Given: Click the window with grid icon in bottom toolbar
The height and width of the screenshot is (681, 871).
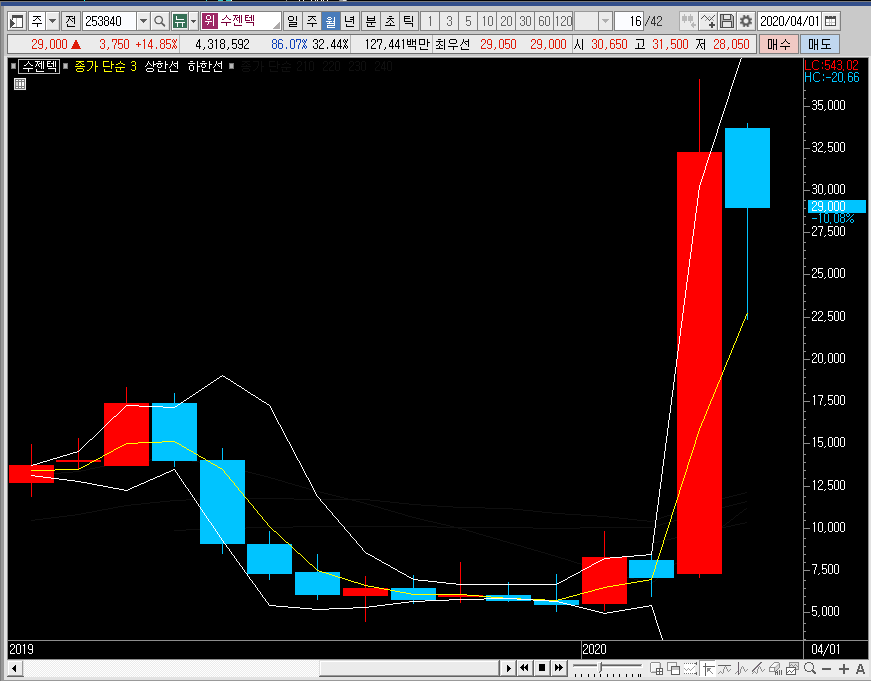Looking at the screenshot, I should point(657,668).
